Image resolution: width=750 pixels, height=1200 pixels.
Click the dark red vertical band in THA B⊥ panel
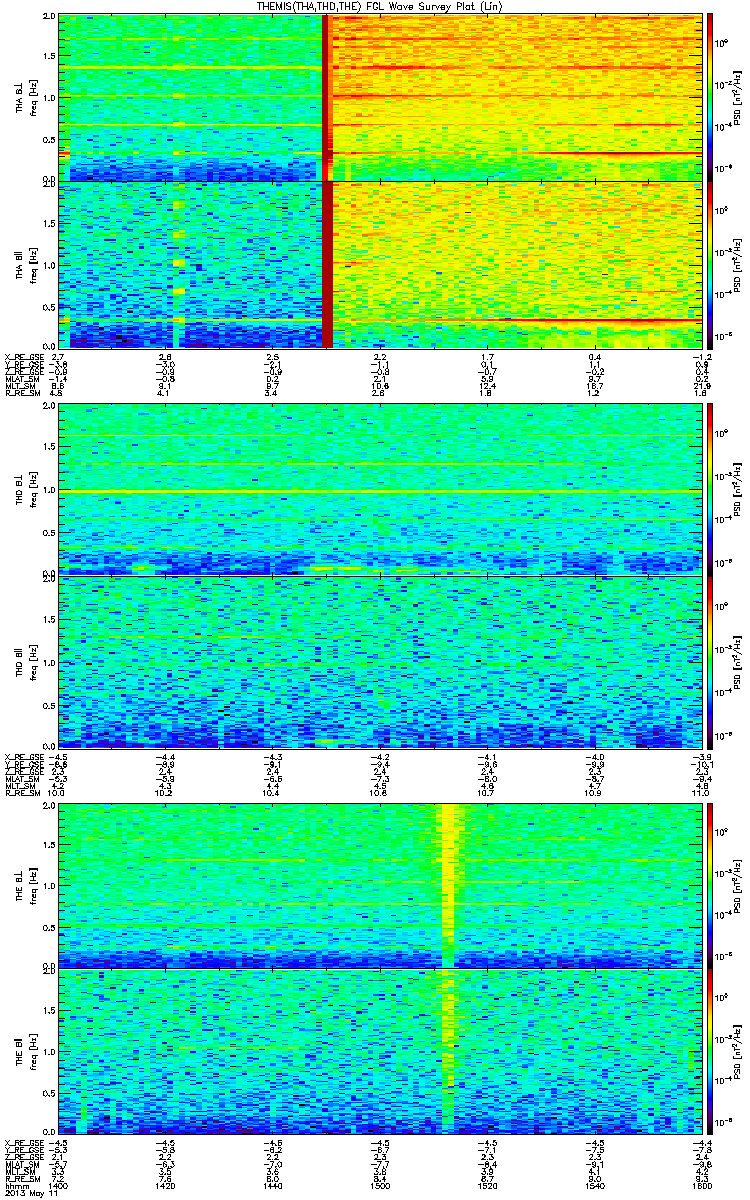(326, 97)
